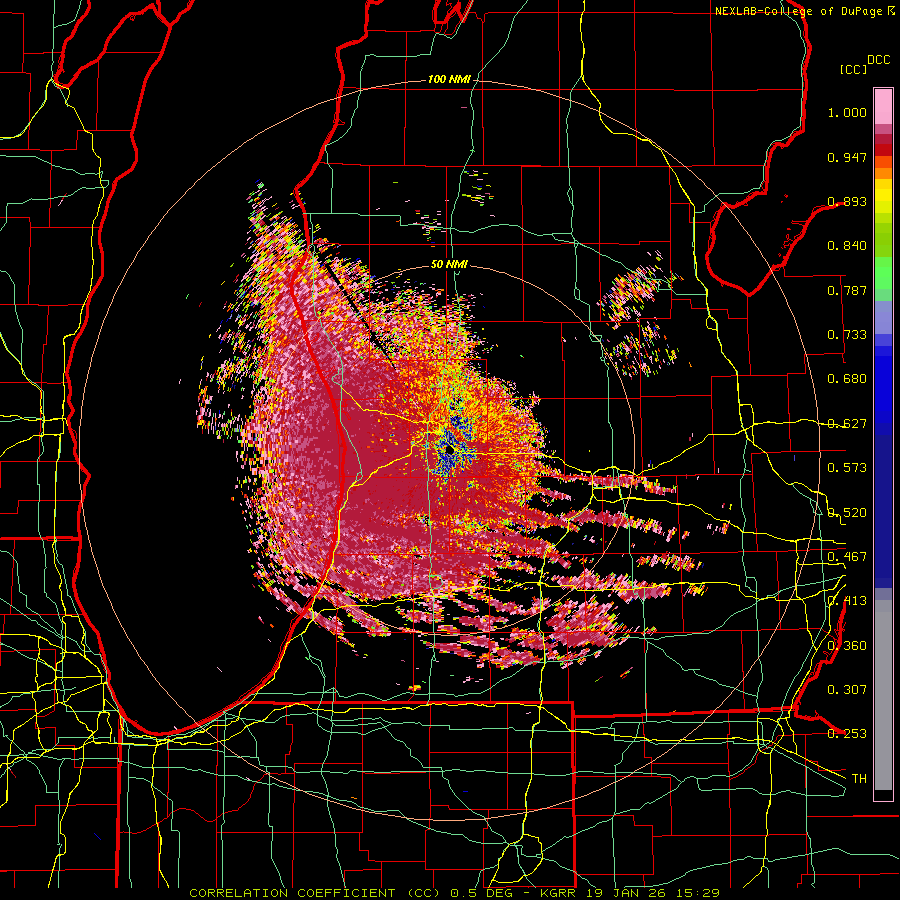Click the green segment of color bar
This screenshot has height=900, width=900.
pos(883,278)
